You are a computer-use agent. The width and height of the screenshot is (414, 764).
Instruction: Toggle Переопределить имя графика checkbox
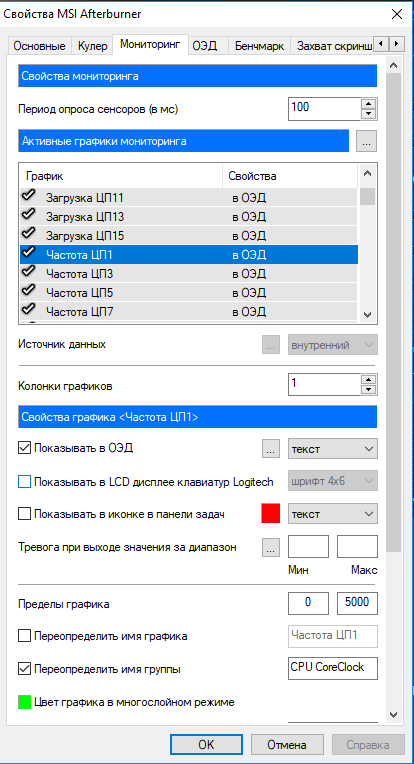24,636
